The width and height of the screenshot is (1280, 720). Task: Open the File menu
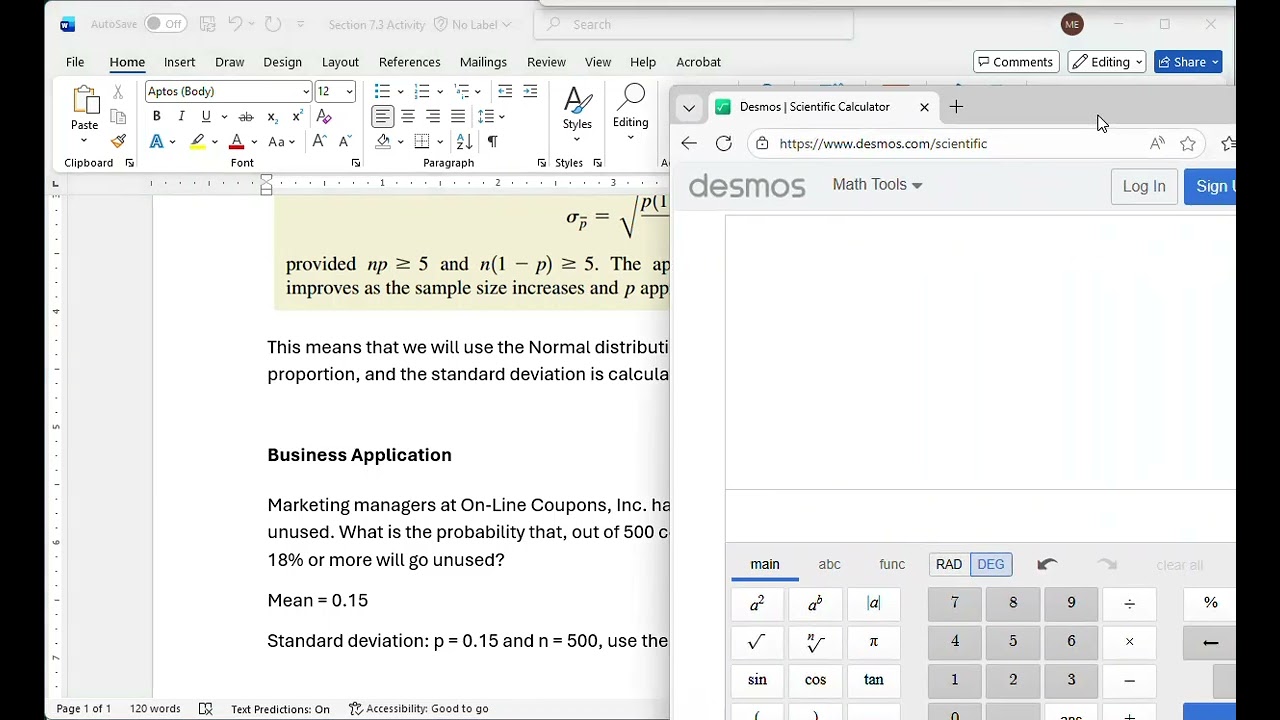[x=75, y=62]
